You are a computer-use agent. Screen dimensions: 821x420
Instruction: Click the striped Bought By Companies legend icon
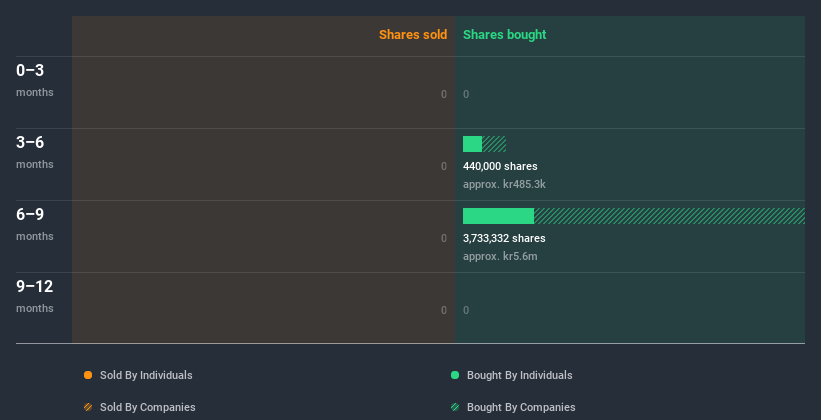(455, 407)
